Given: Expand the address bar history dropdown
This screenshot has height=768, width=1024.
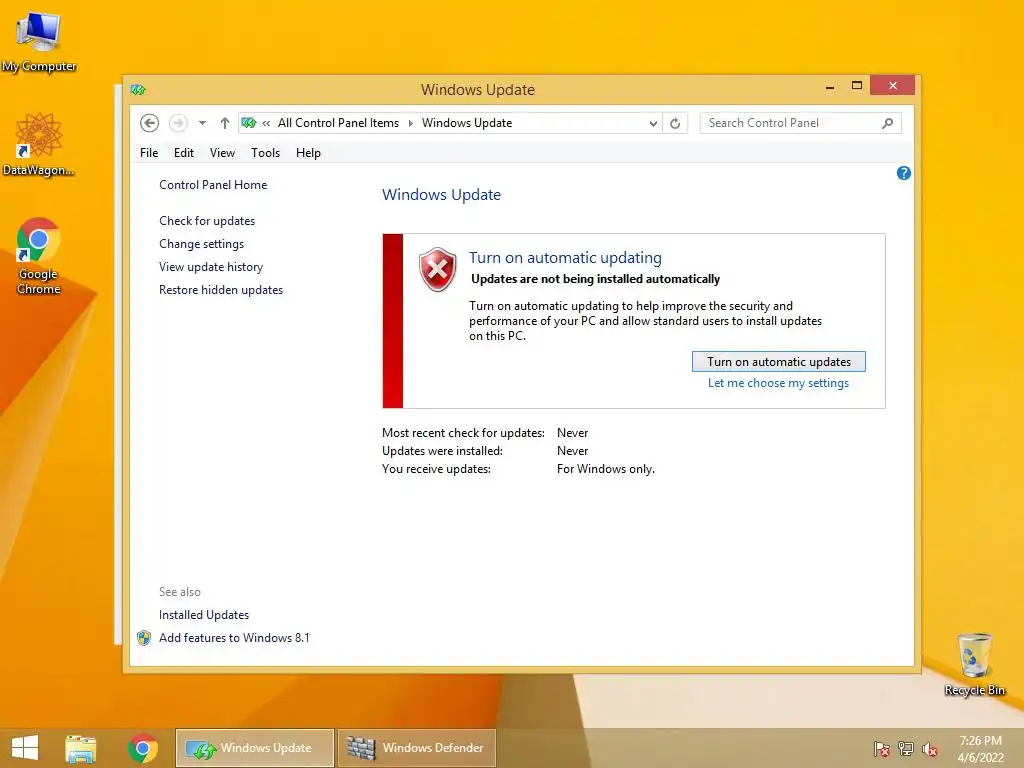Looking at the screenshot, I should 653,123.
